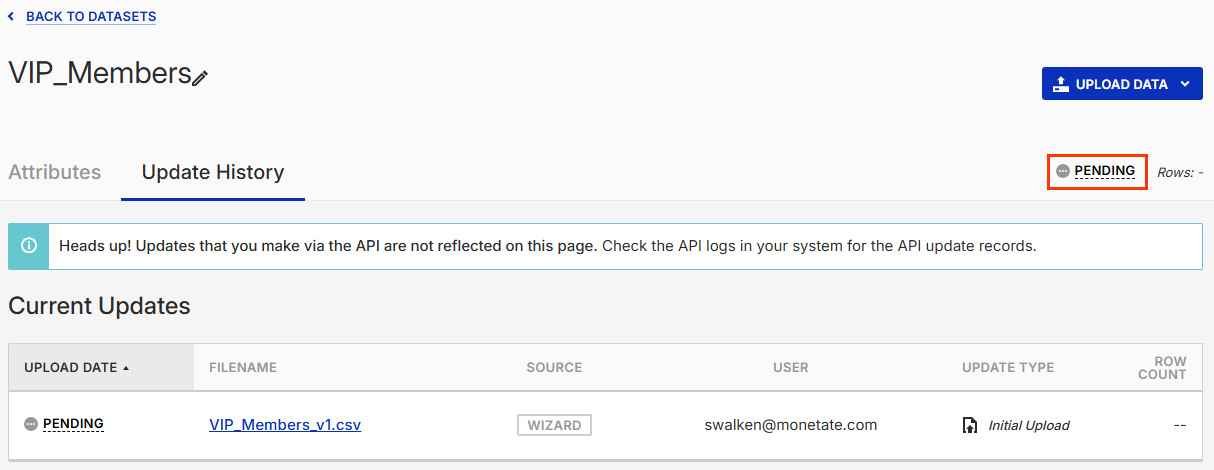1214x470 pixels.
Task: Switch to the Attributes tab
Action: tap(55, 172)
